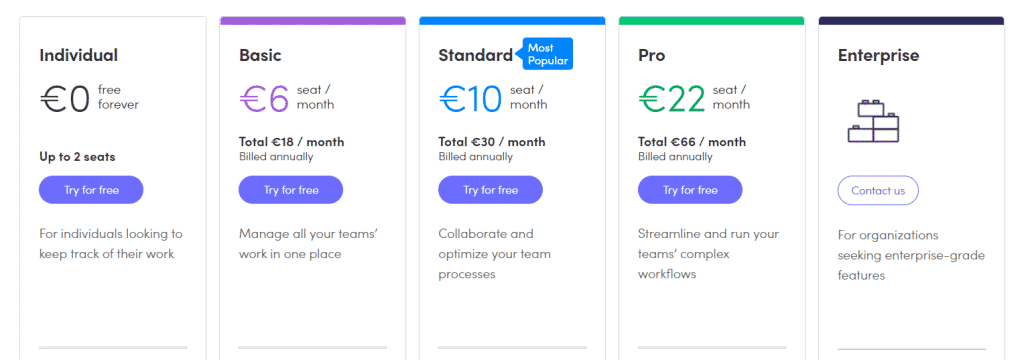Click the Individual plan heading
Image resolution: width=1024 pixels, height=360 pixels.
78,56
